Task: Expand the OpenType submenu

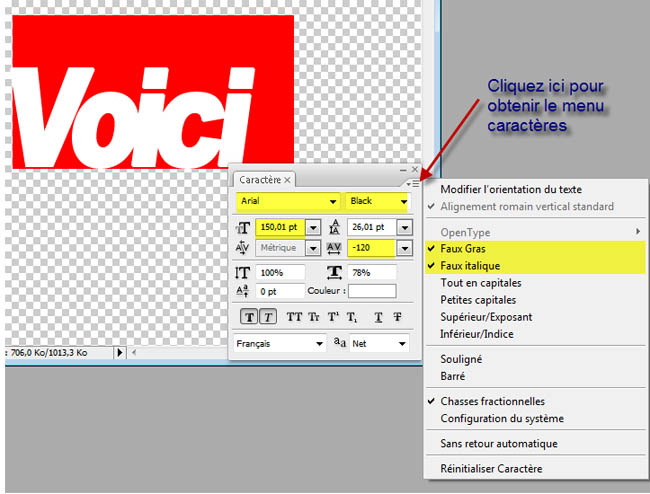Action: coord(536,232)
